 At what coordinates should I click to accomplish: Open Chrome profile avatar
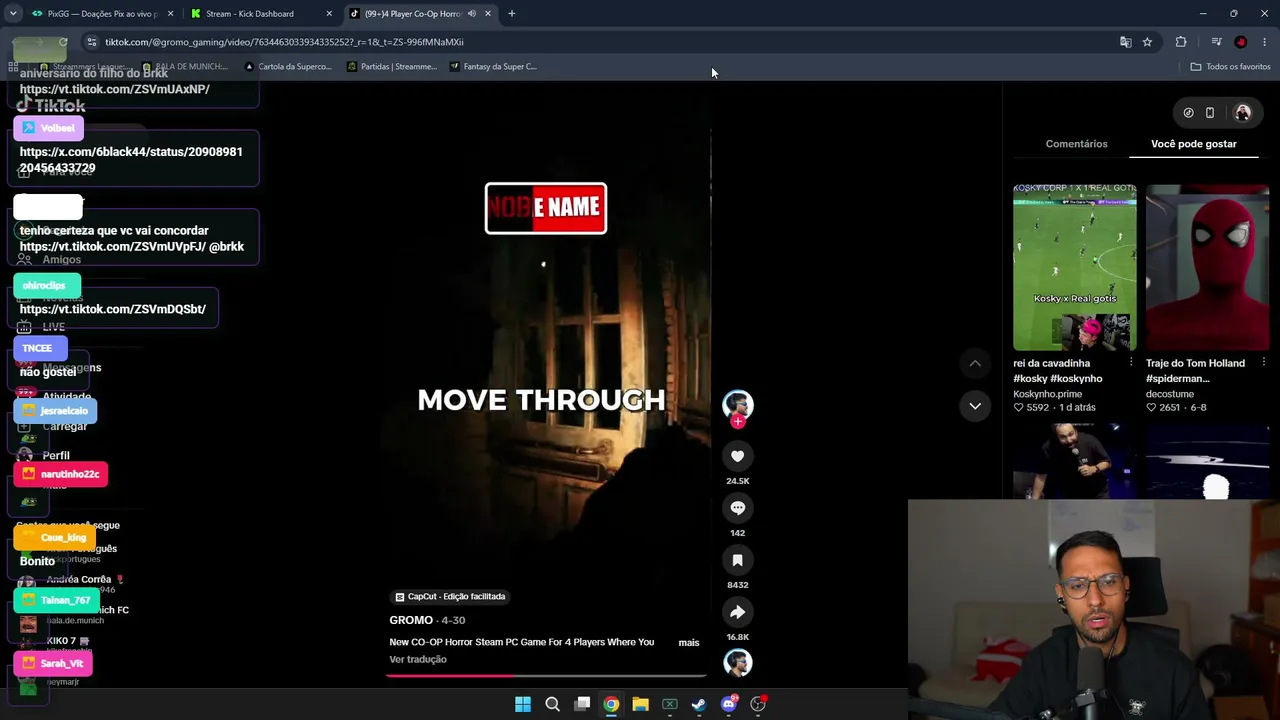coord(1241,42)
